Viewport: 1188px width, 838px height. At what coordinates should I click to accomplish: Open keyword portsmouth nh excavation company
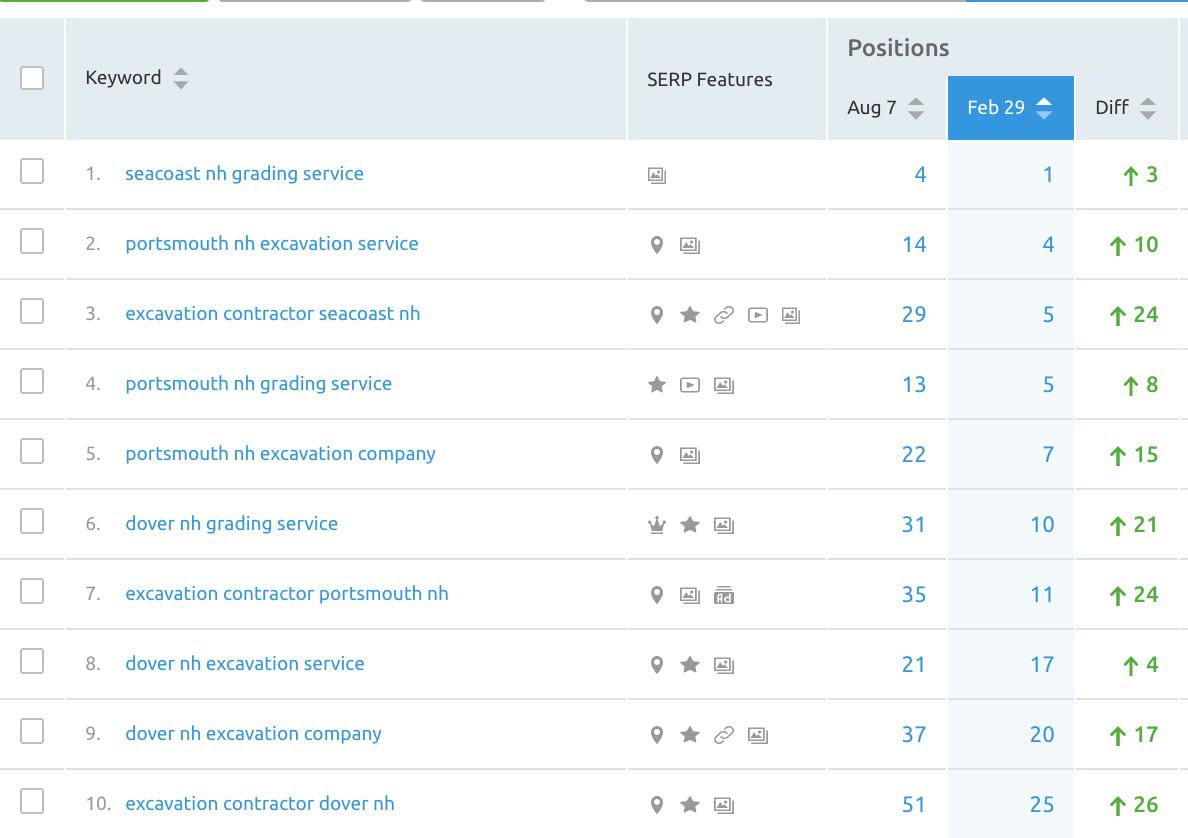click(x=280, y=453)
